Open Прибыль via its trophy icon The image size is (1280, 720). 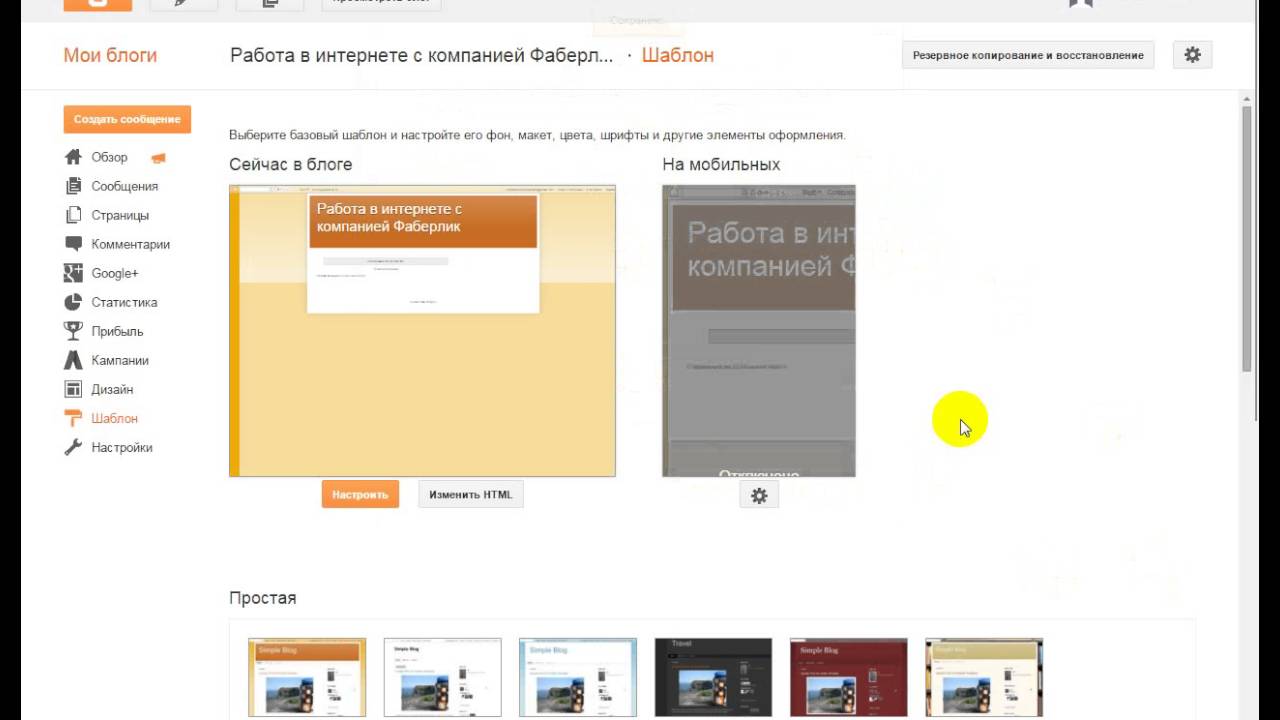point(73,331)
